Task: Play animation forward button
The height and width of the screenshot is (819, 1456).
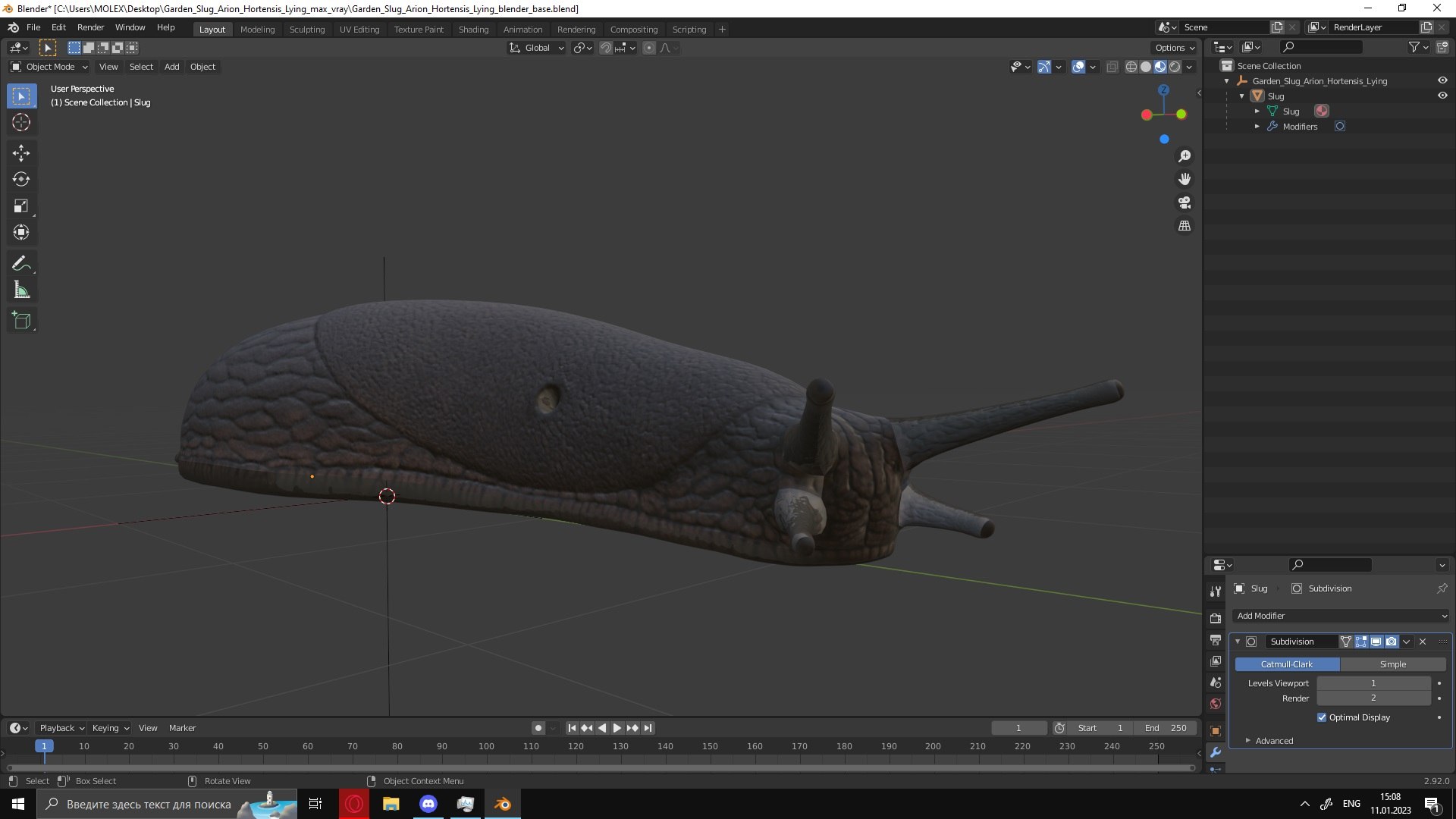Action: click(x=617, y=728)
